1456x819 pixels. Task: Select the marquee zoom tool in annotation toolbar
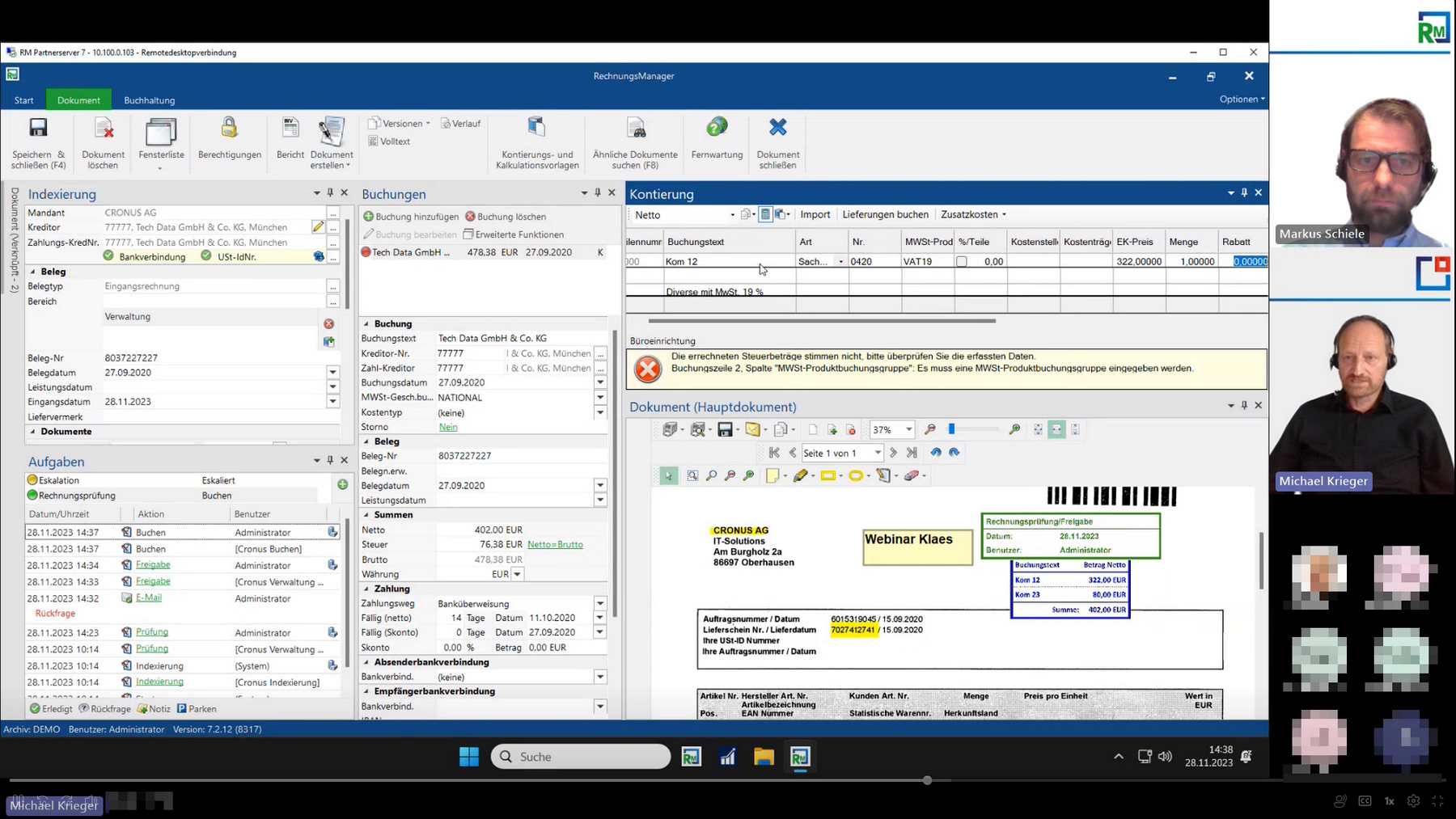[692, 475]
